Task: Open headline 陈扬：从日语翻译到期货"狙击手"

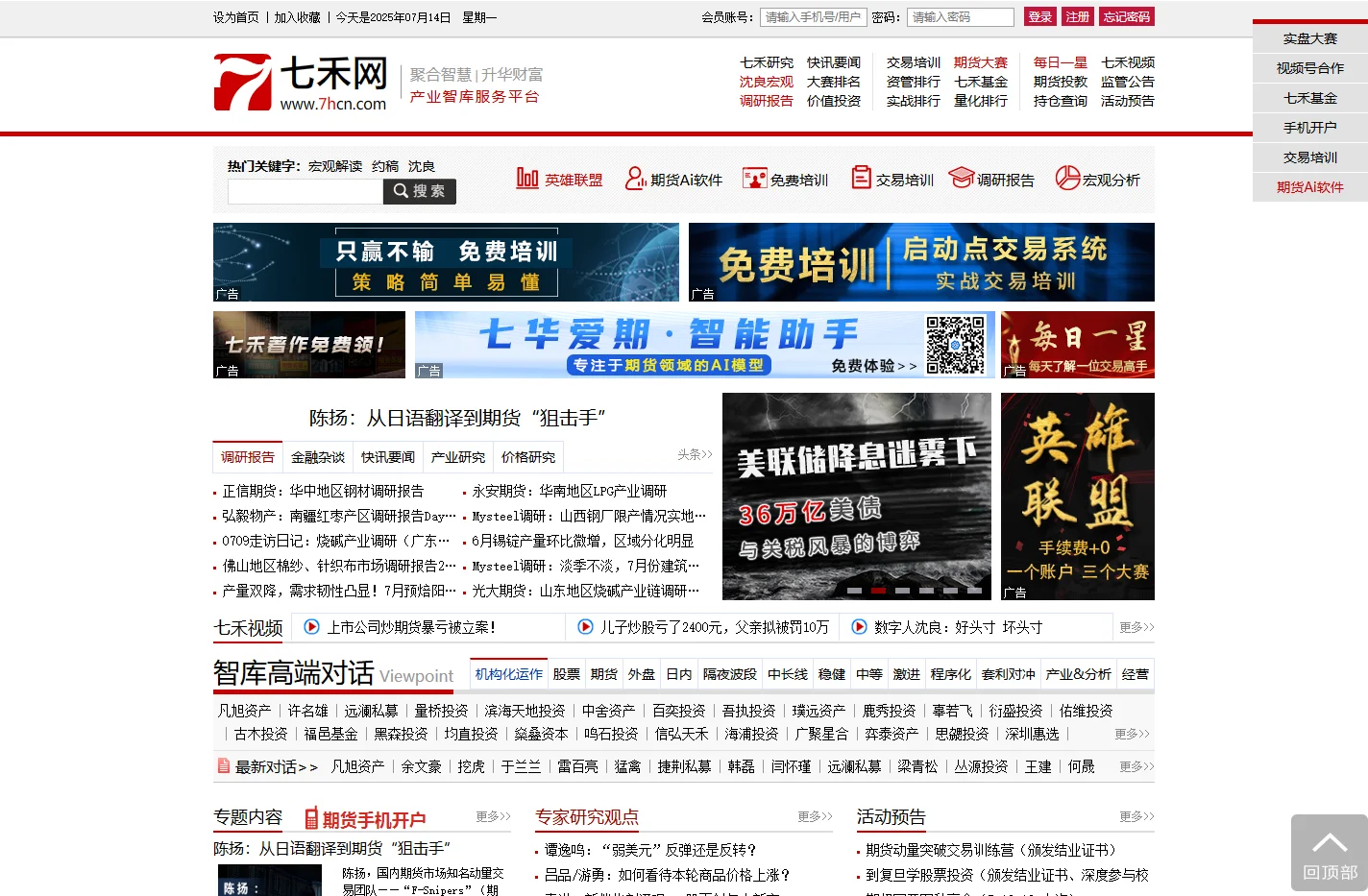Action: point(457,418)
